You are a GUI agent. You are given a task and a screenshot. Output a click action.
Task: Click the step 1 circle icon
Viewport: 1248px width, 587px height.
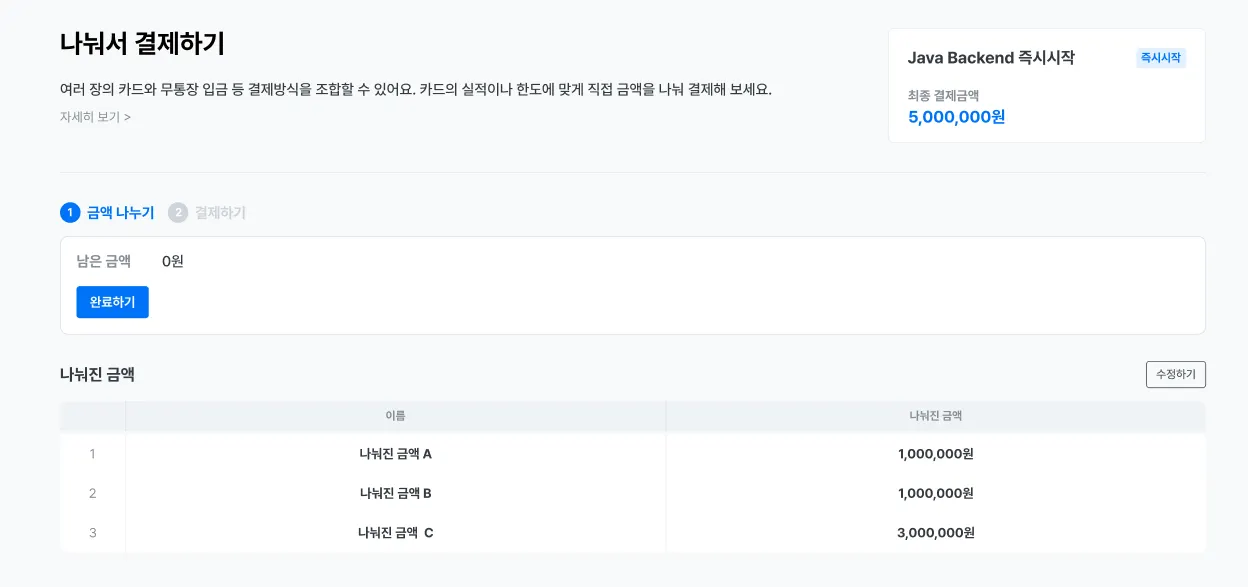pos(70,213)
